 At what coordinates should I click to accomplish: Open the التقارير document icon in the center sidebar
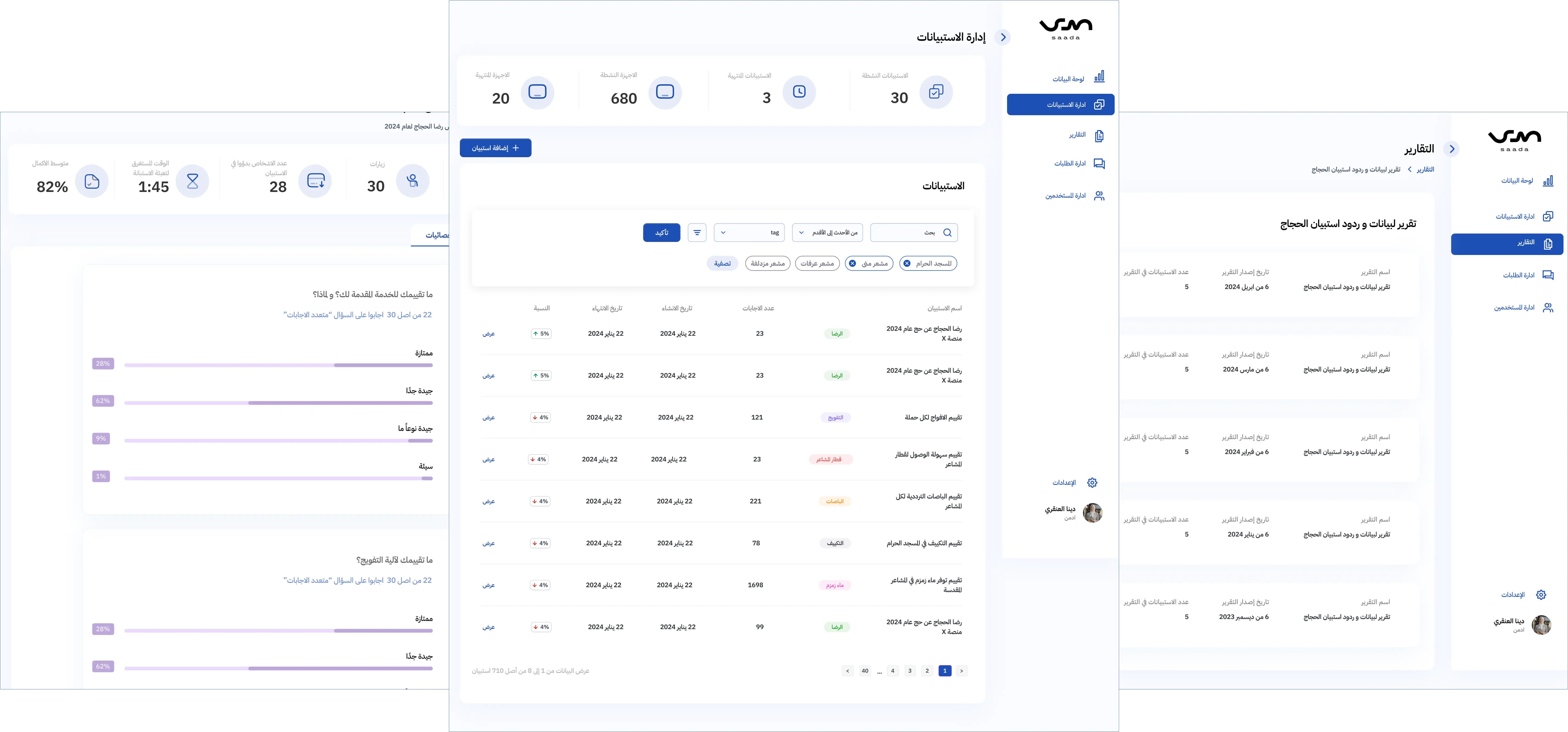pyautogui.click(x=1099, y=136)
